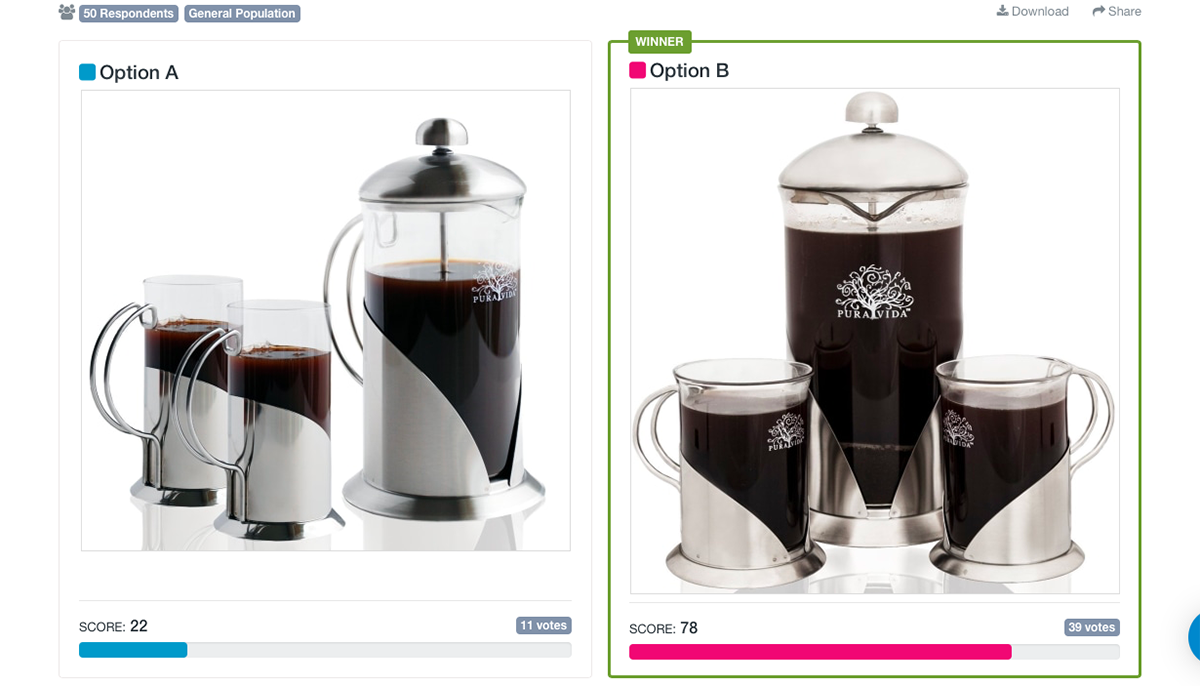Click the green WINNER label
1200x686 pixels.
(660, 42)
